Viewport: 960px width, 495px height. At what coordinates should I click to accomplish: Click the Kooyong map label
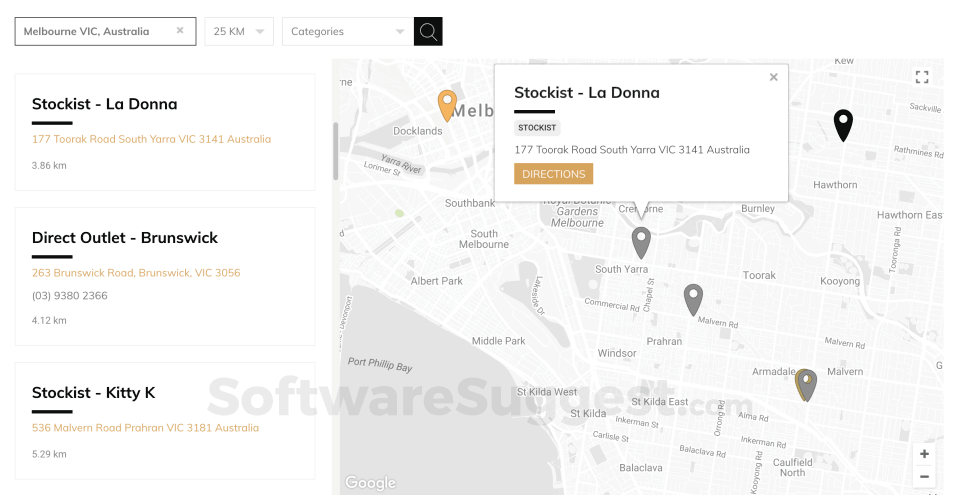point(840,281)
